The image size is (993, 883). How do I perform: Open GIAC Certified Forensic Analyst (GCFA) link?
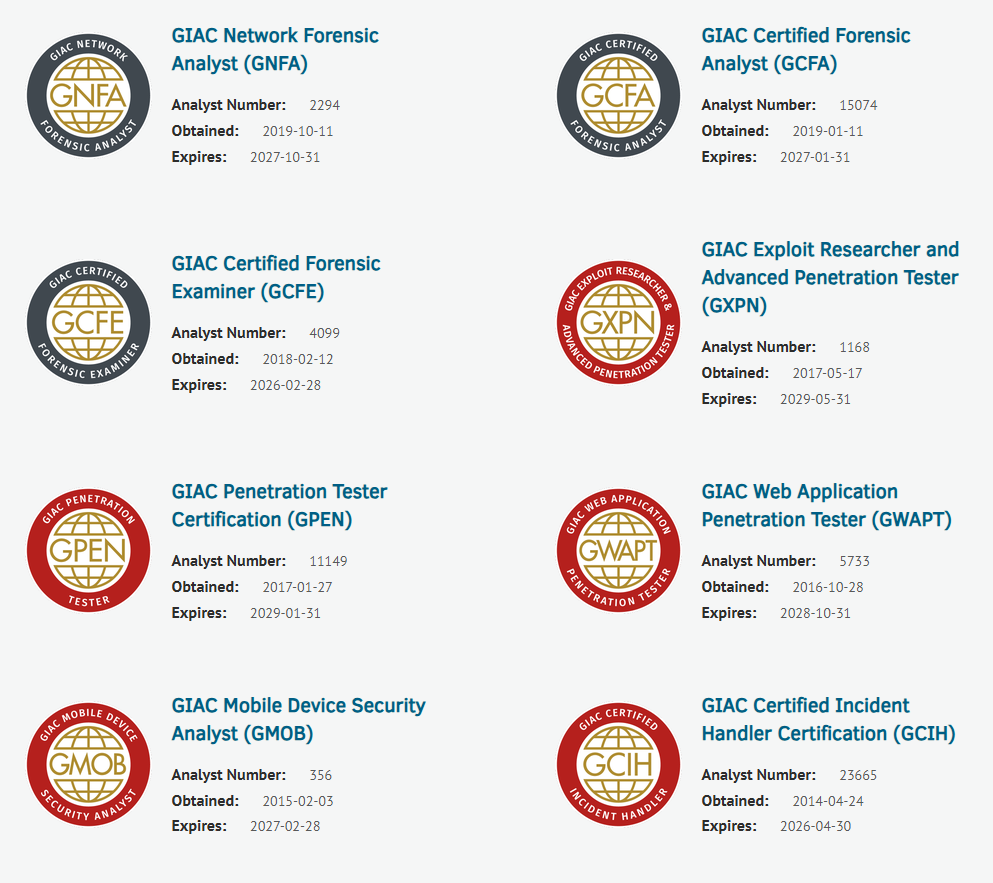pos(806,49)
